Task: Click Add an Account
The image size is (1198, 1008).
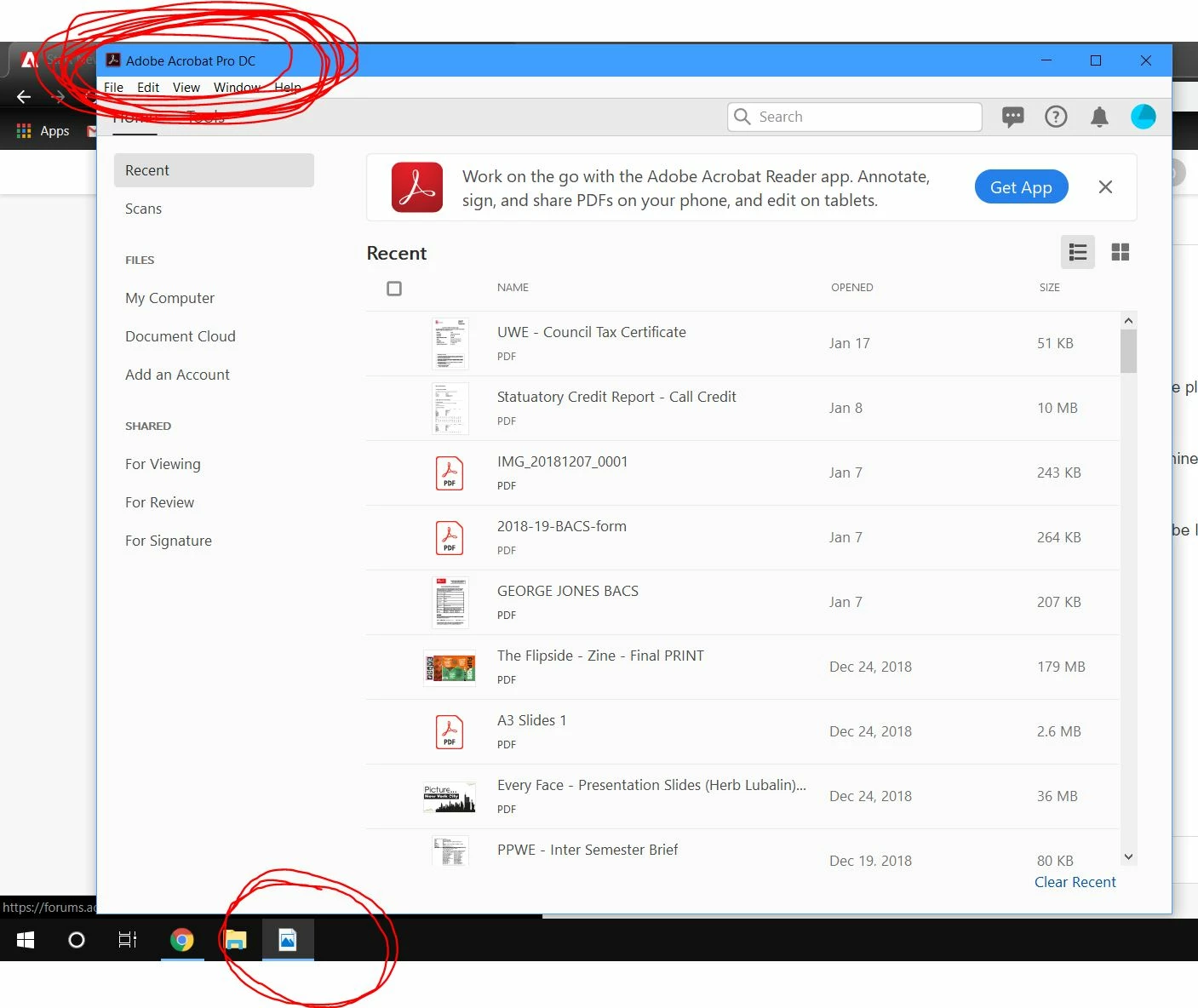Action: pos(177,375)
